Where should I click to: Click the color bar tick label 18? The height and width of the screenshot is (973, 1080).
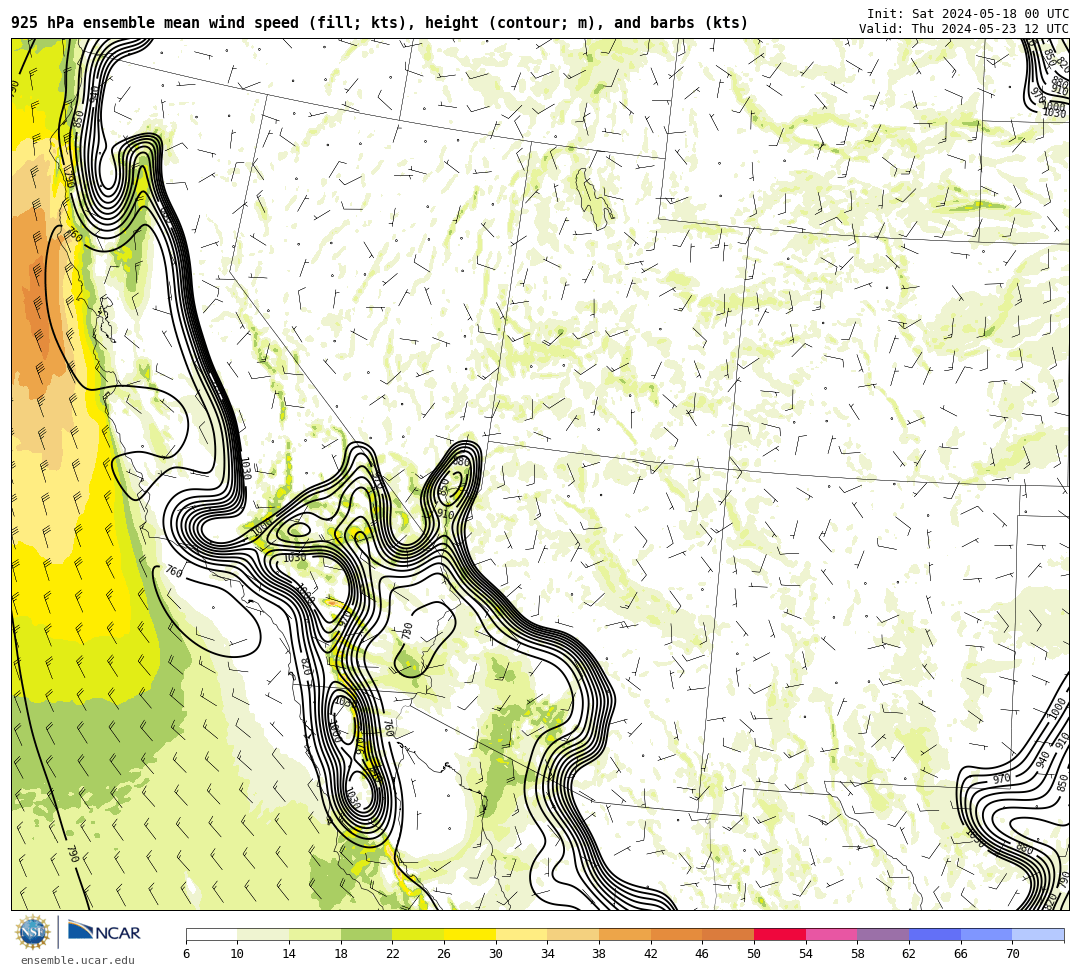[340, 954]
